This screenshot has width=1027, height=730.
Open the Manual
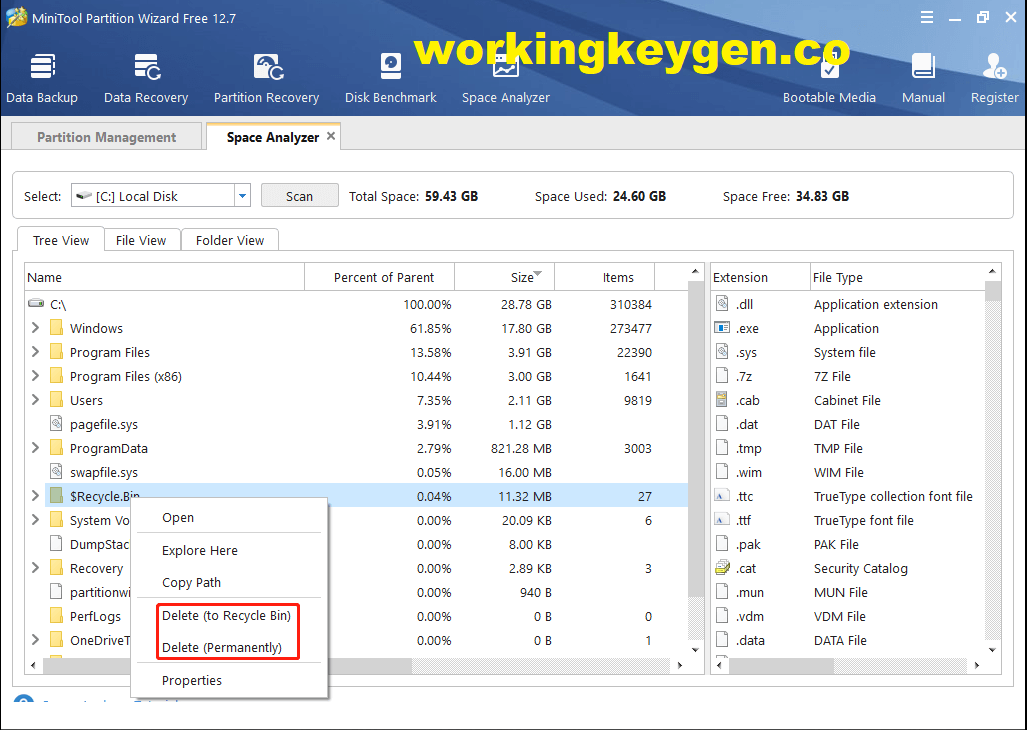(923, 70)
